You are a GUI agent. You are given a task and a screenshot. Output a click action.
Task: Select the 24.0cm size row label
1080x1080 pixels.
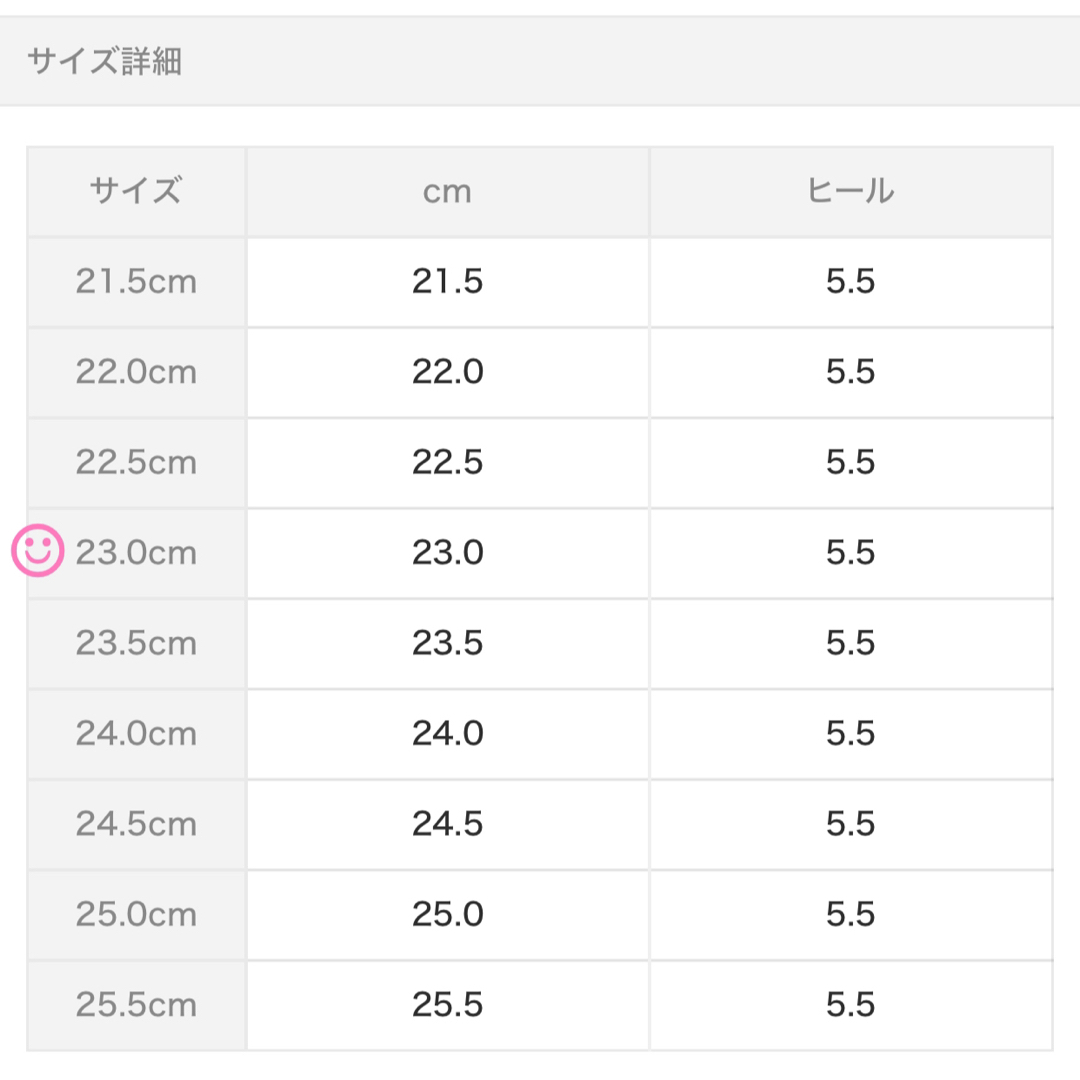(136, 734)
